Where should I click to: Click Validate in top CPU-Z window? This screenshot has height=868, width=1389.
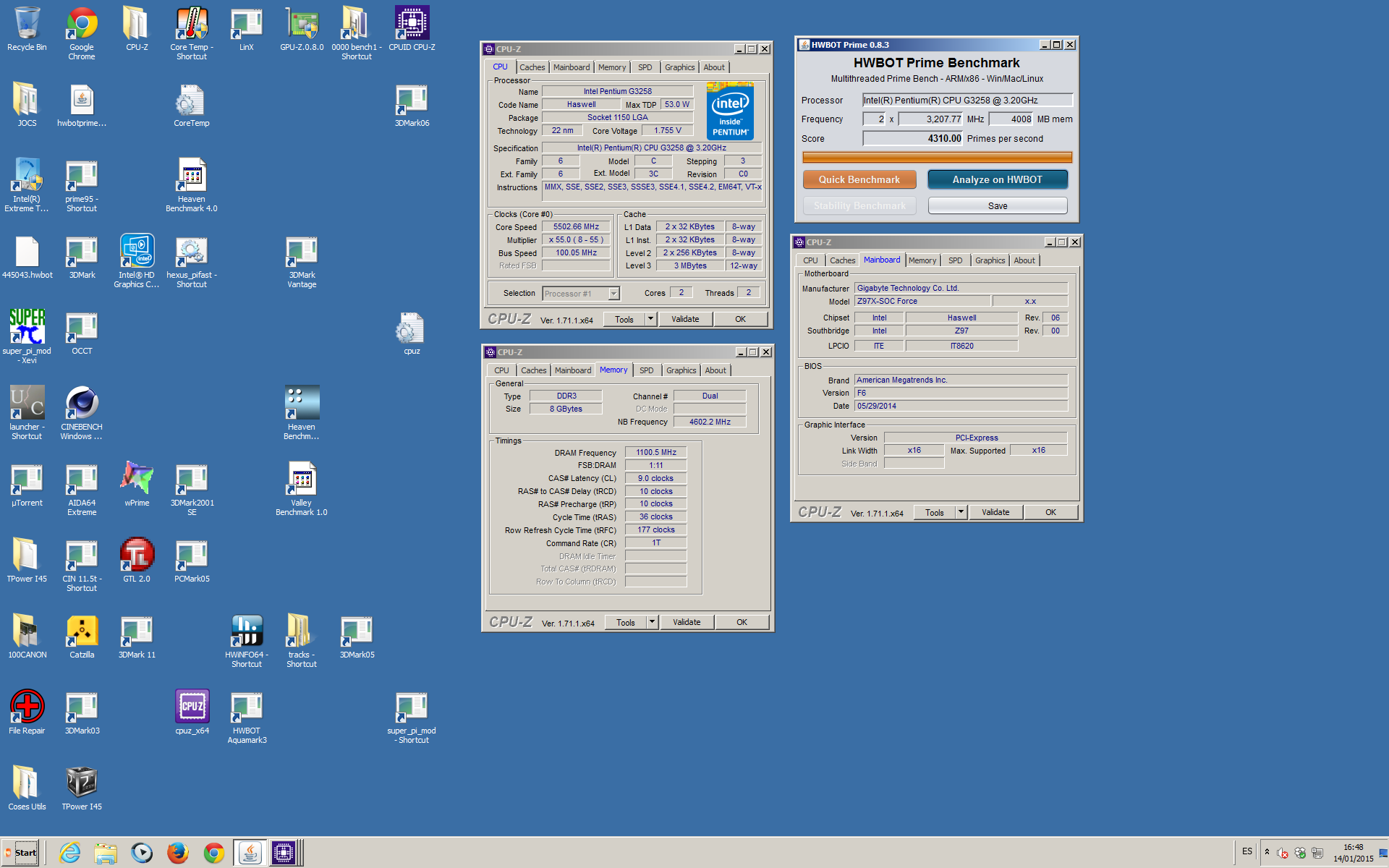coord(685,319)
